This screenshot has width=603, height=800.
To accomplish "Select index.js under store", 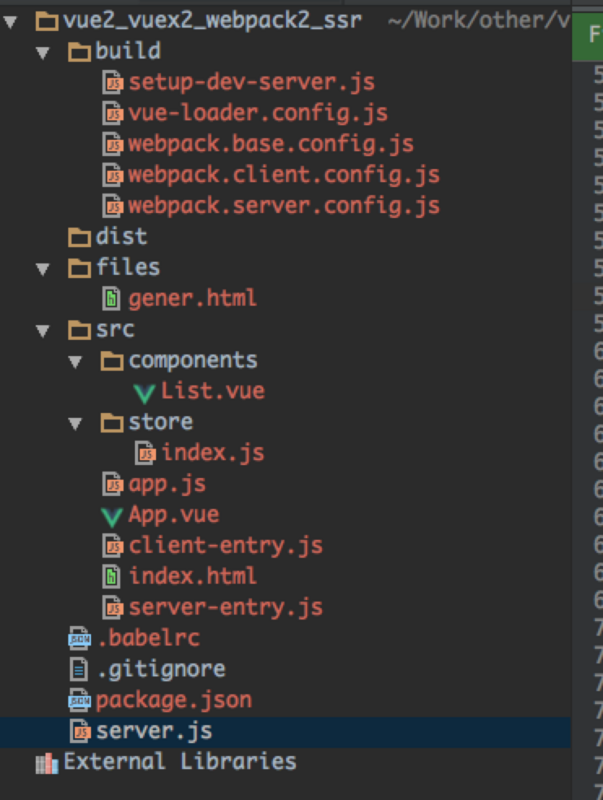I will pyautogui.click(x=213, y=454).
